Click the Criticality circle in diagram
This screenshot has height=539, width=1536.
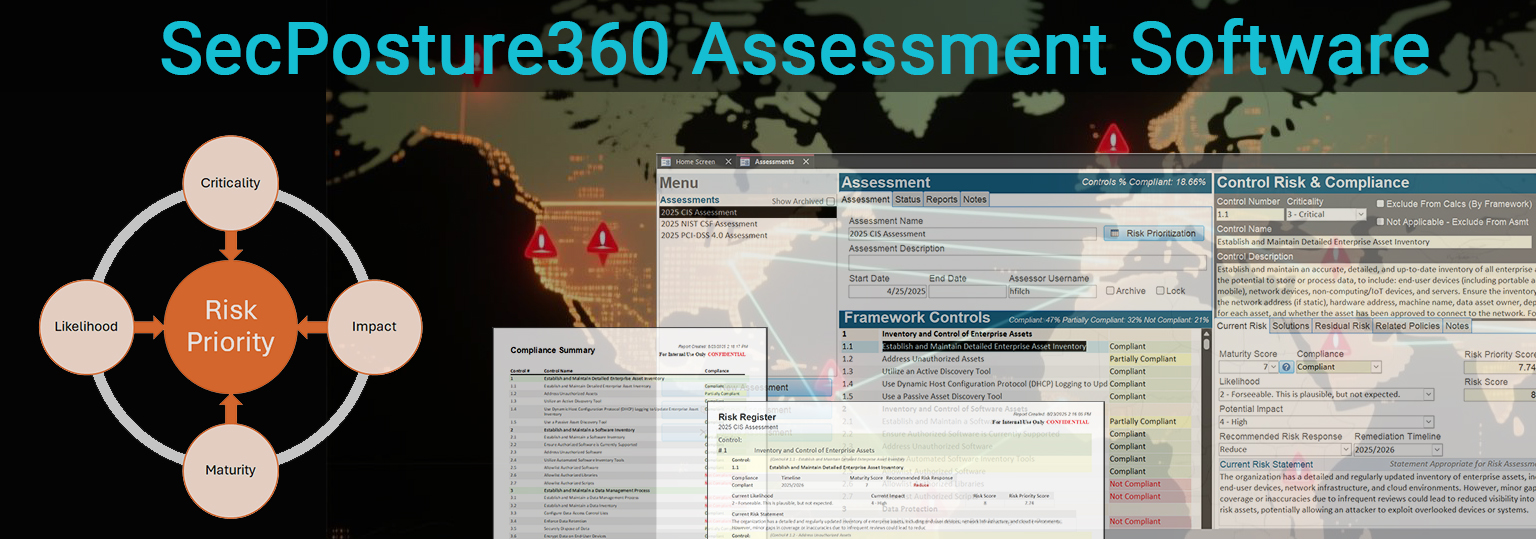[231, 183]
